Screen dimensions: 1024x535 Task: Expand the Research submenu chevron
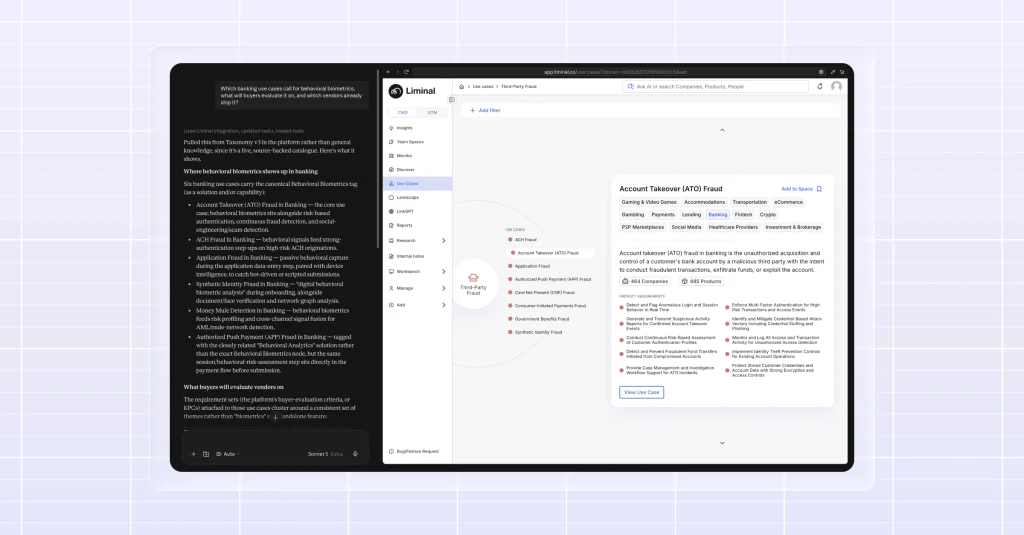(443, 240)
